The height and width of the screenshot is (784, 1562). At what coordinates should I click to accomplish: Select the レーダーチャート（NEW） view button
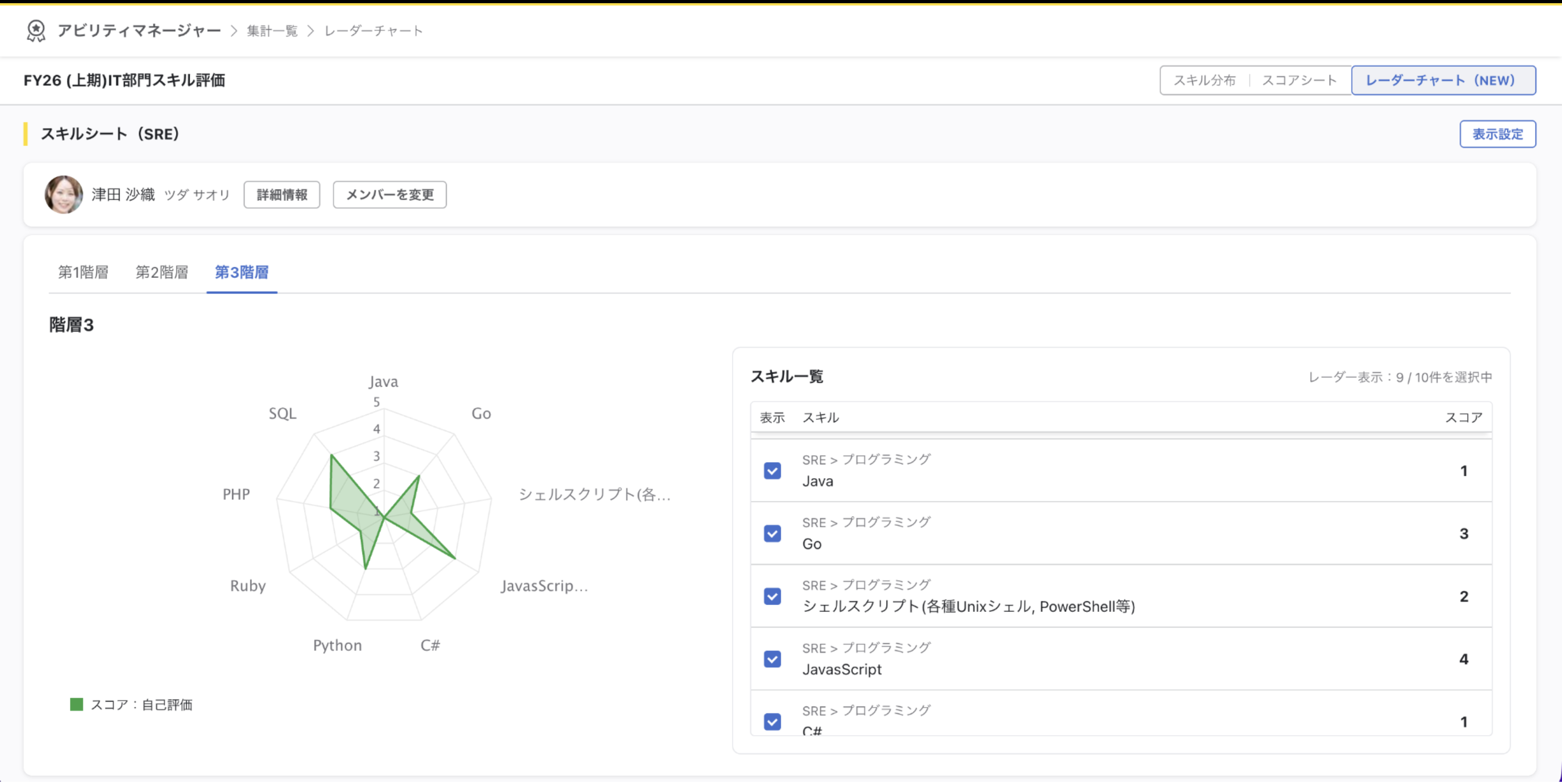[1443, 80]
